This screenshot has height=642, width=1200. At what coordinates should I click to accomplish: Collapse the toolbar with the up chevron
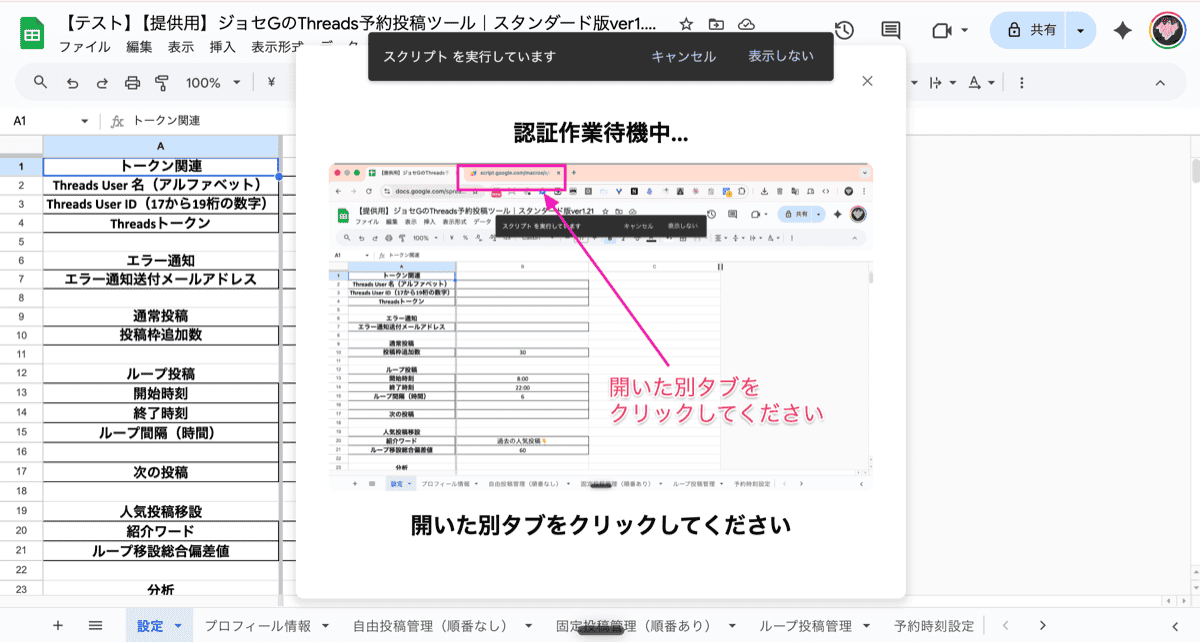pos(1160,83)
